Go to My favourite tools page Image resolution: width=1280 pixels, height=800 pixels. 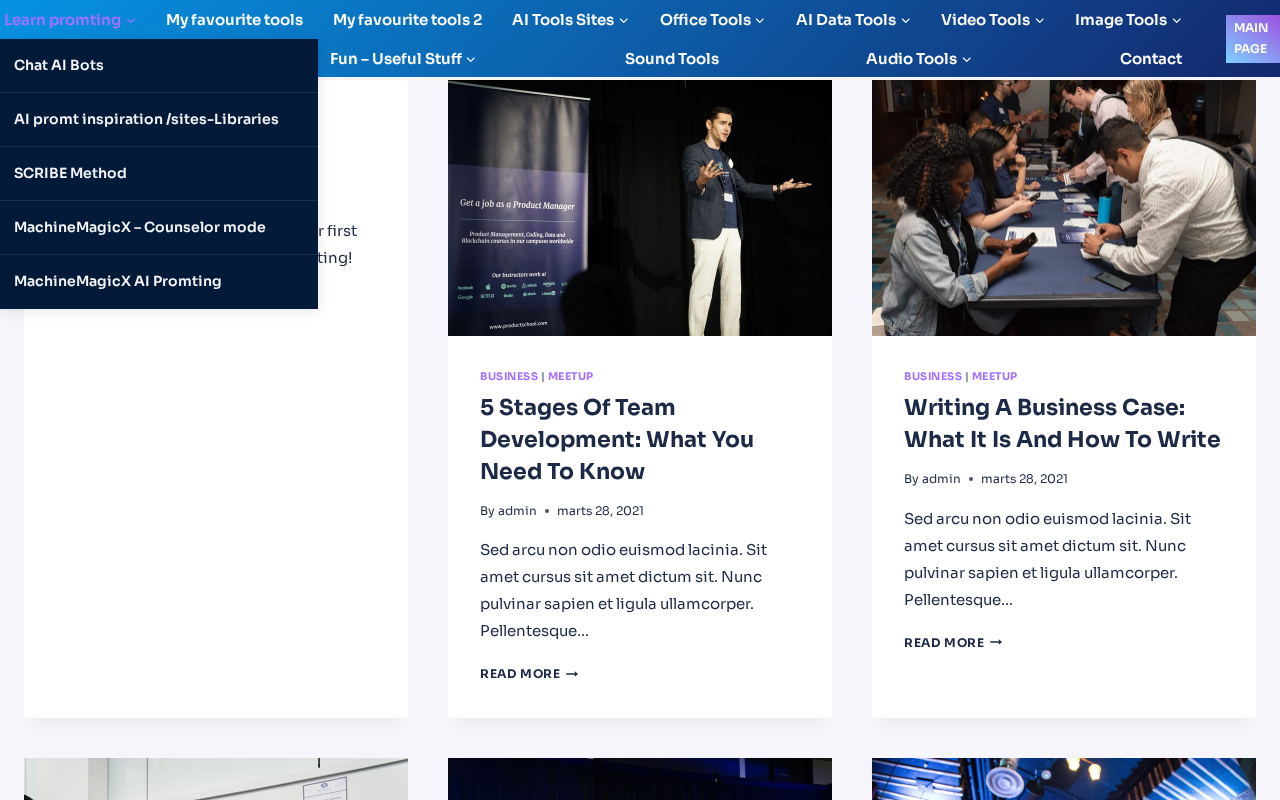coord(234,20)
